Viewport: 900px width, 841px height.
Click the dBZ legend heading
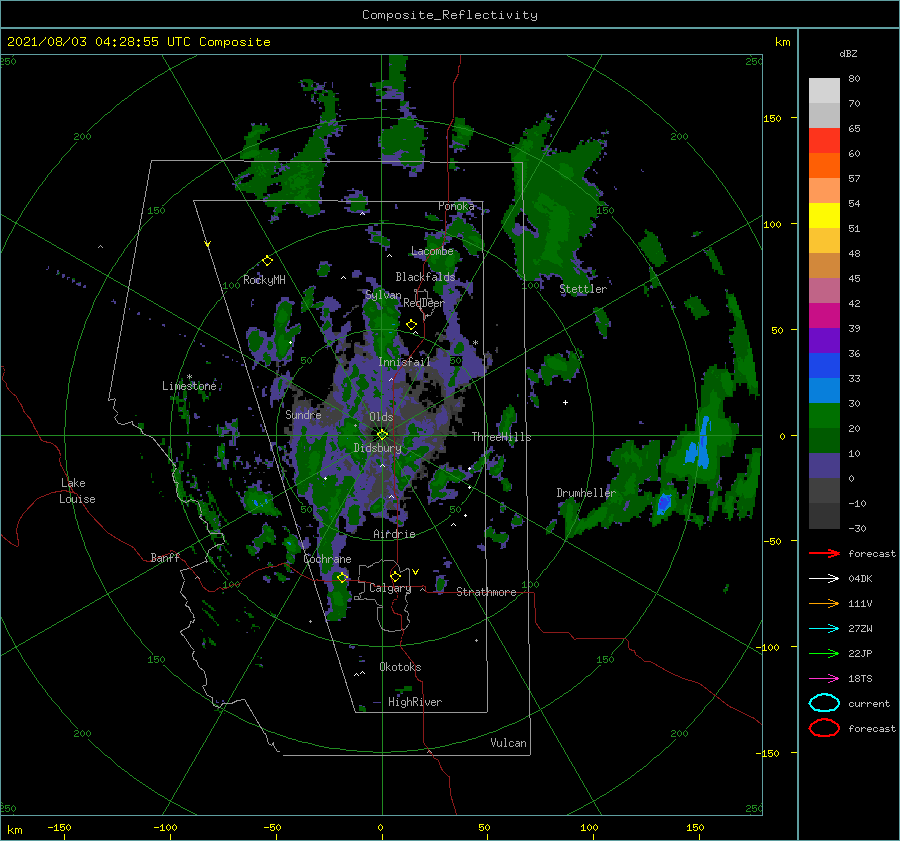pos(848,54)
